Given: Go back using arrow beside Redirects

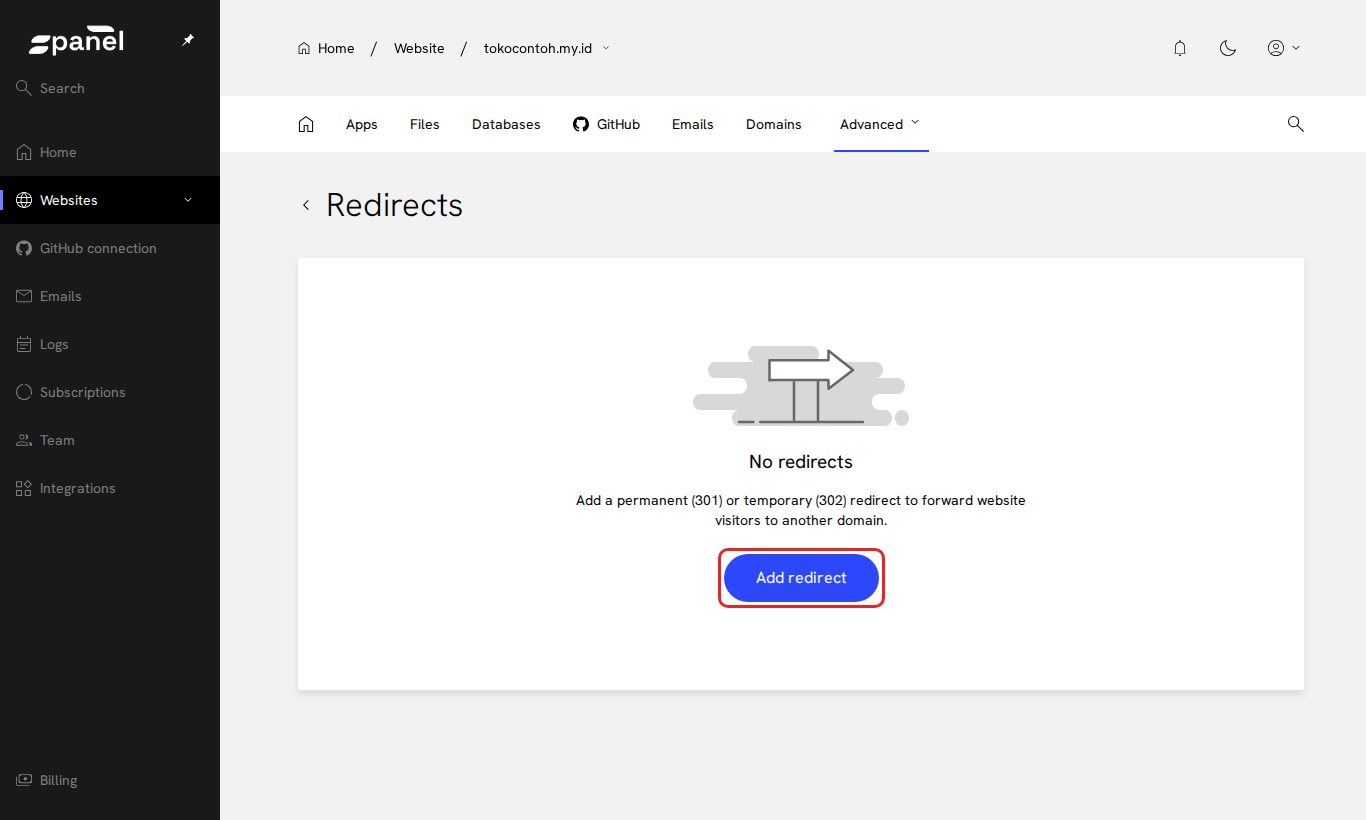Looking at the screenshot, I should [x=306, y=205].
